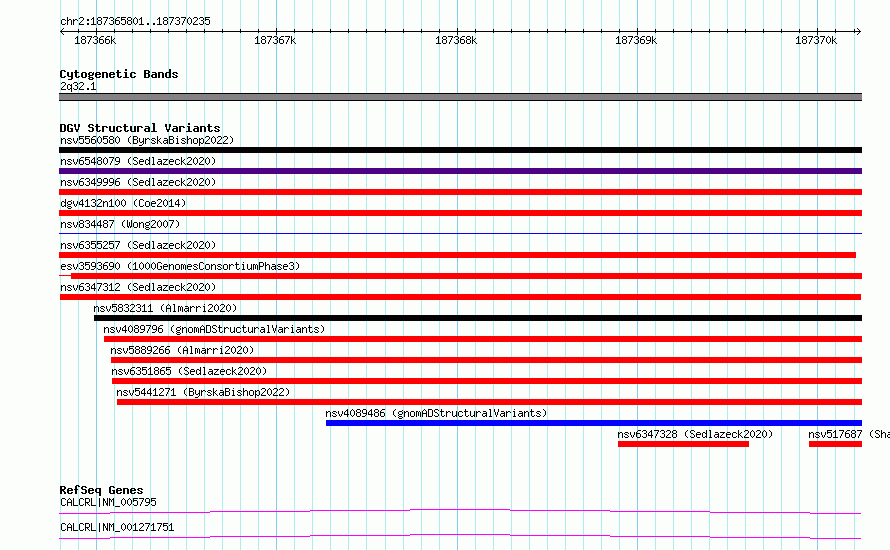The image size is (890, 550).
Task: Select the red nsv517687 variant bar
Action: click(x=836, y=444)
